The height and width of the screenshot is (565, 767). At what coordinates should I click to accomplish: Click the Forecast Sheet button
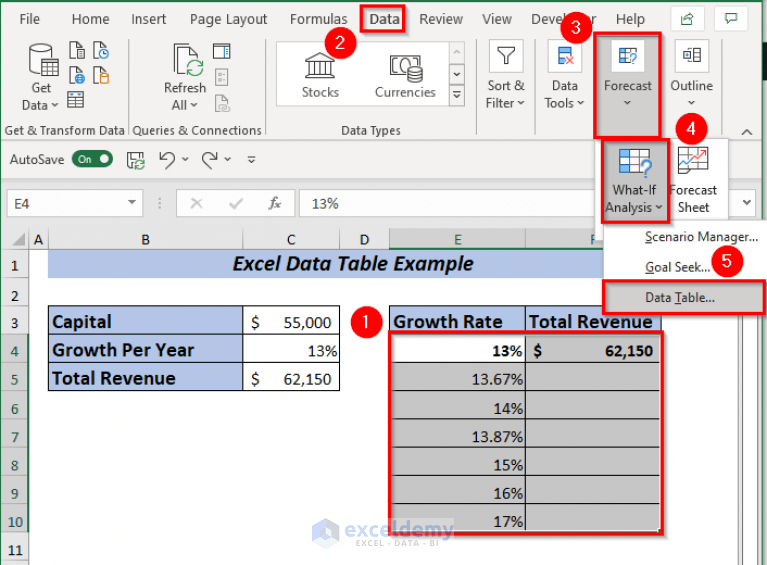click(693, 181)
